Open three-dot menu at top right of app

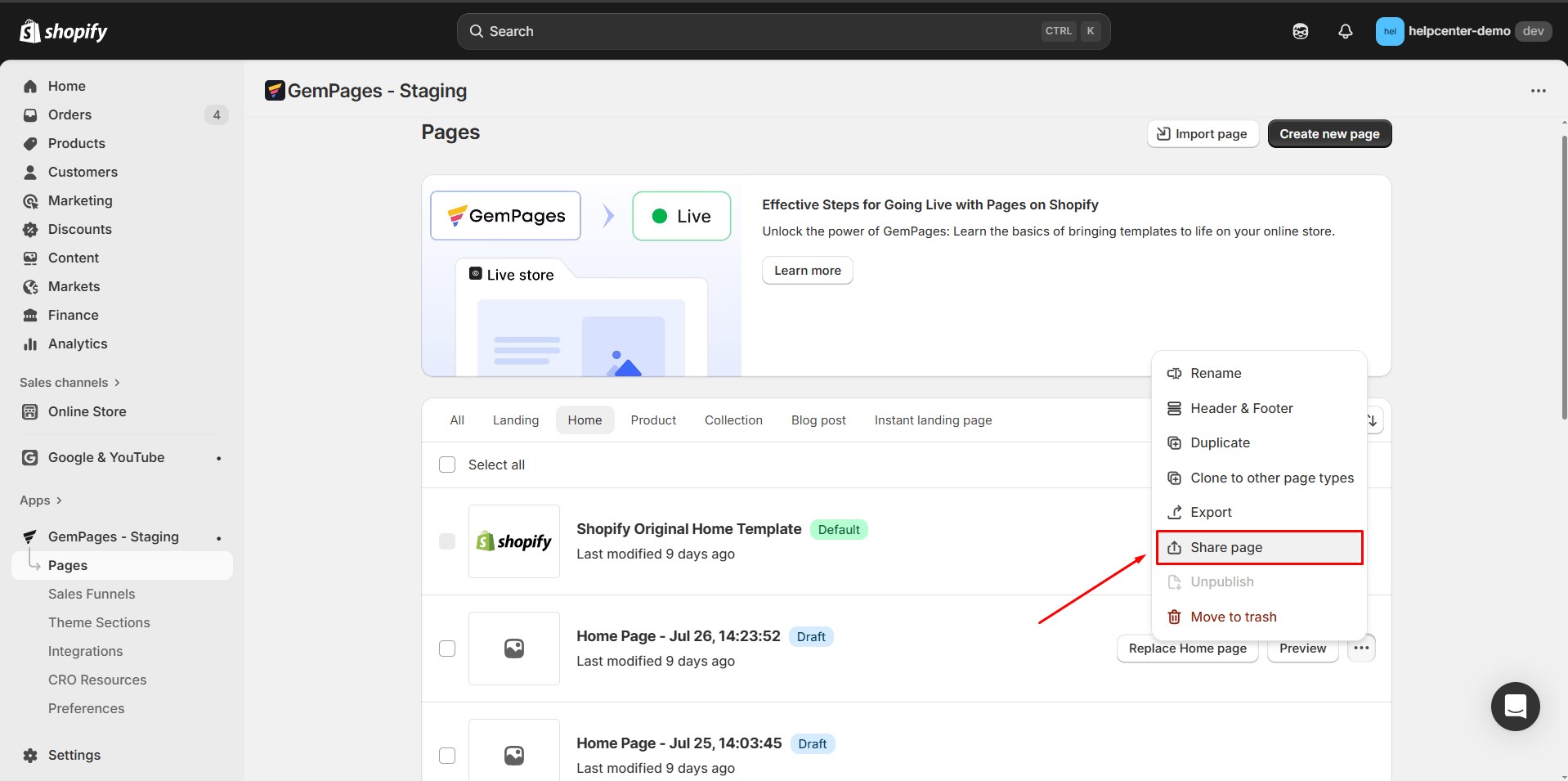[x=1538, y=91]
